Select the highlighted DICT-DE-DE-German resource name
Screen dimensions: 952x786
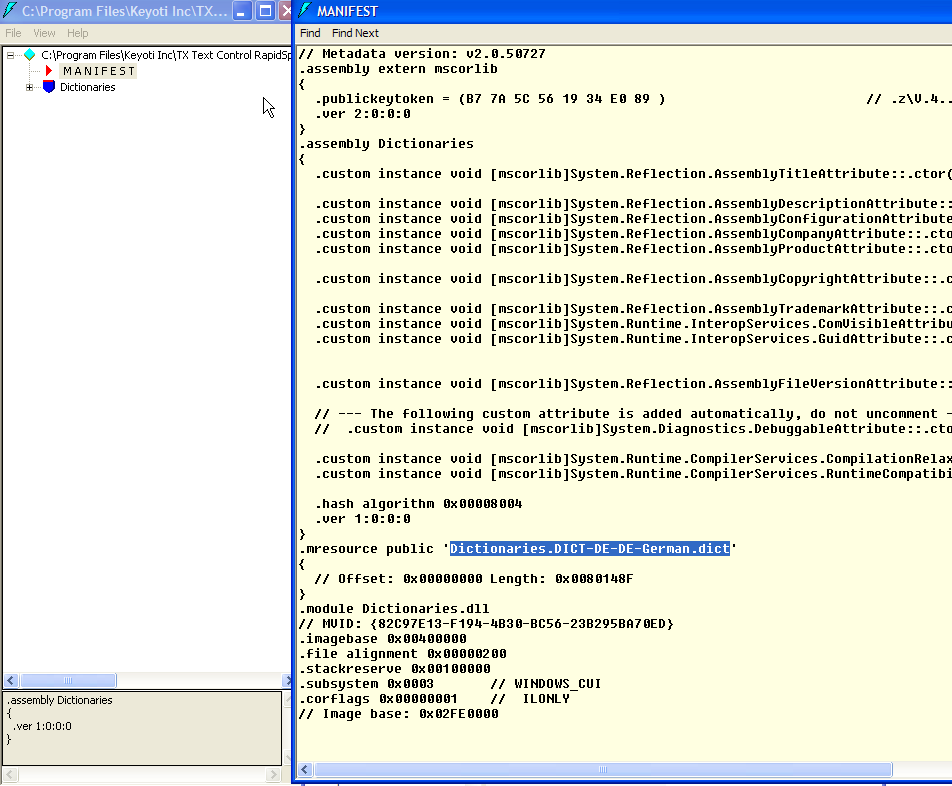589,547
